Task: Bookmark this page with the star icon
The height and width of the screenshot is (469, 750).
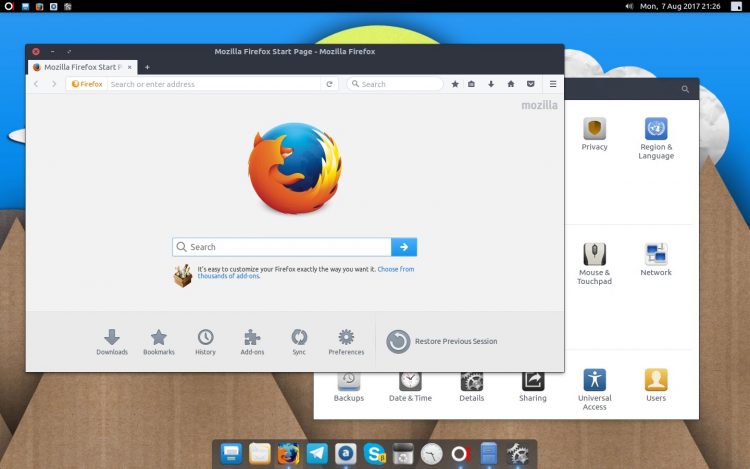Action: pyautogui.click(x=455, y=84)
